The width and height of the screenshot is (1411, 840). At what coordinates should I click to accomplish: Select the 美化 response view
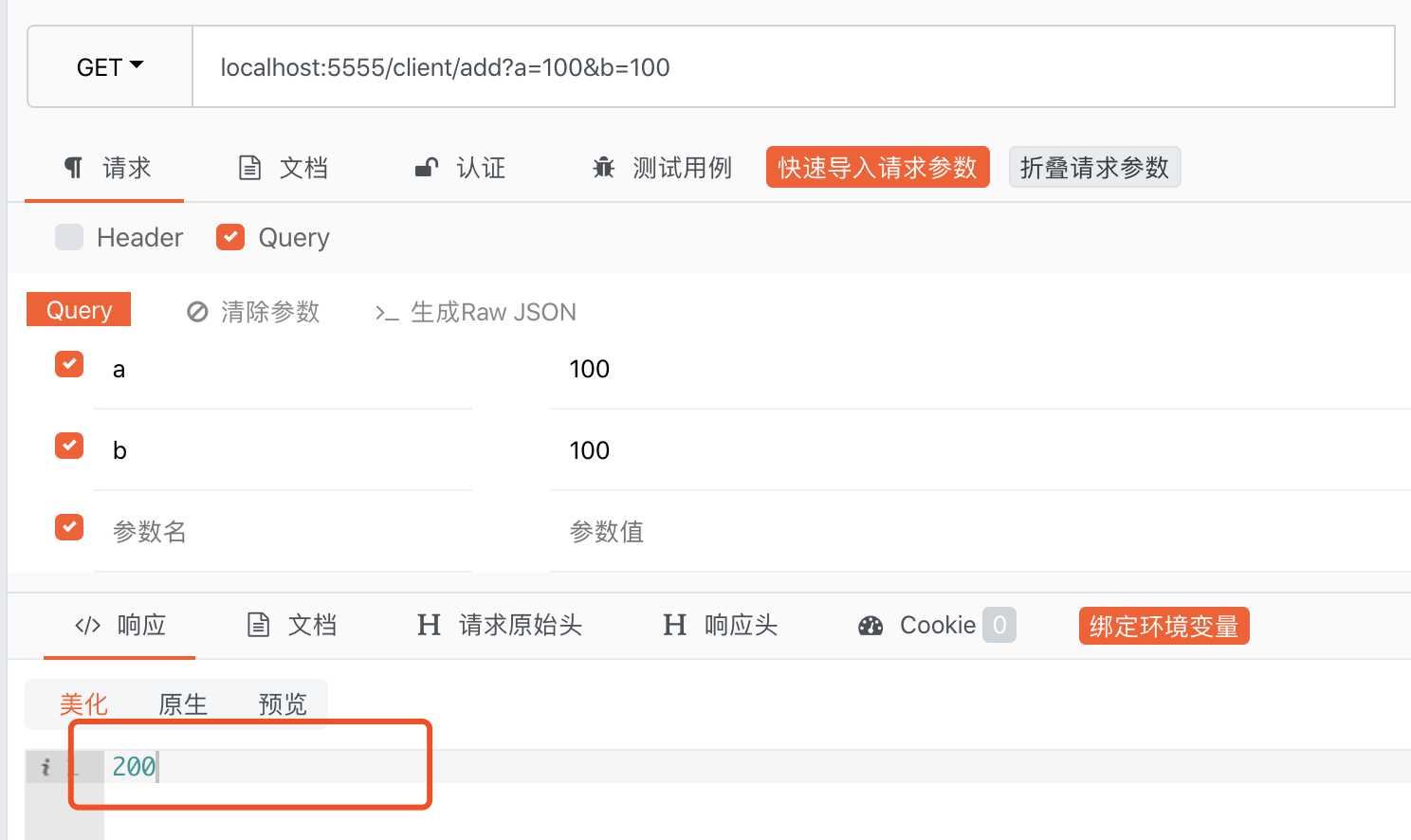pos(83,704)
